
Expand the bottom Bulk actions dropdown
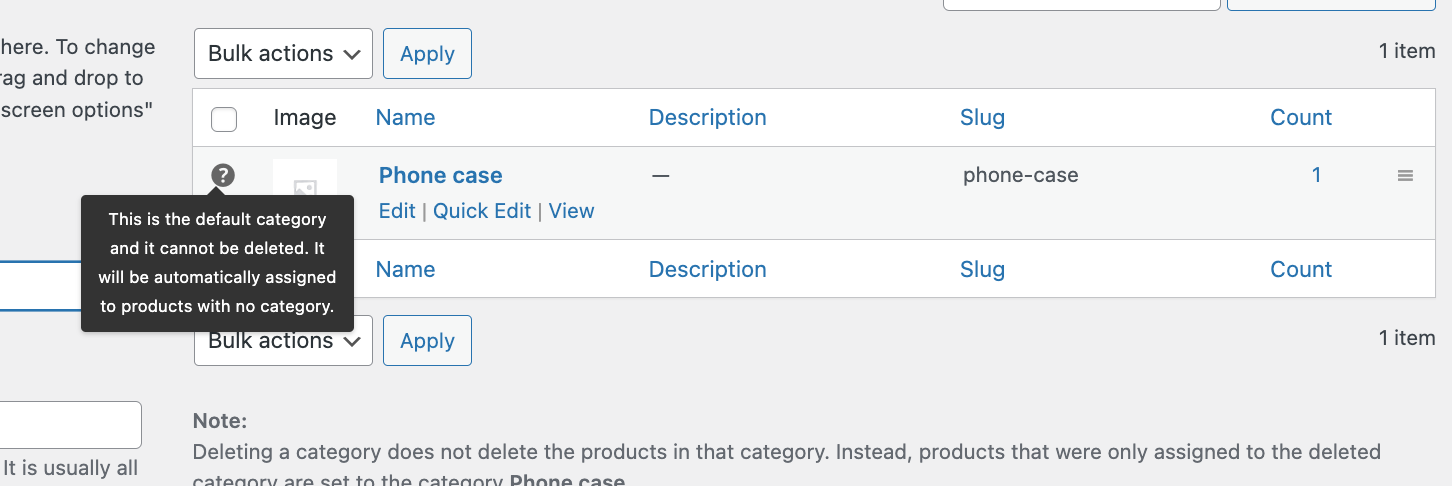pyautogui.click(x=283, y=342)
